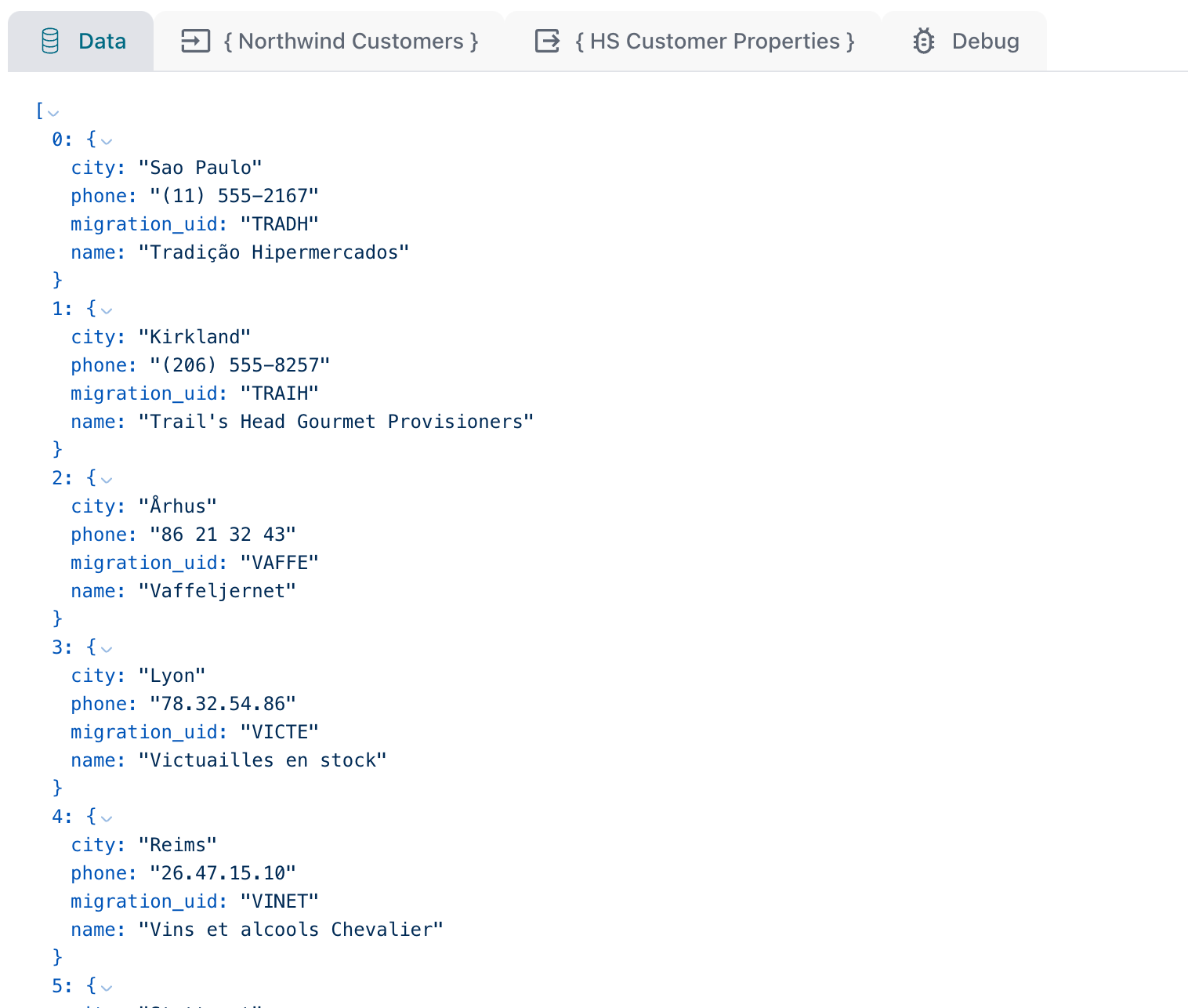
Task: Click the bug icon on Debug tab
Action: click(924, 41)
